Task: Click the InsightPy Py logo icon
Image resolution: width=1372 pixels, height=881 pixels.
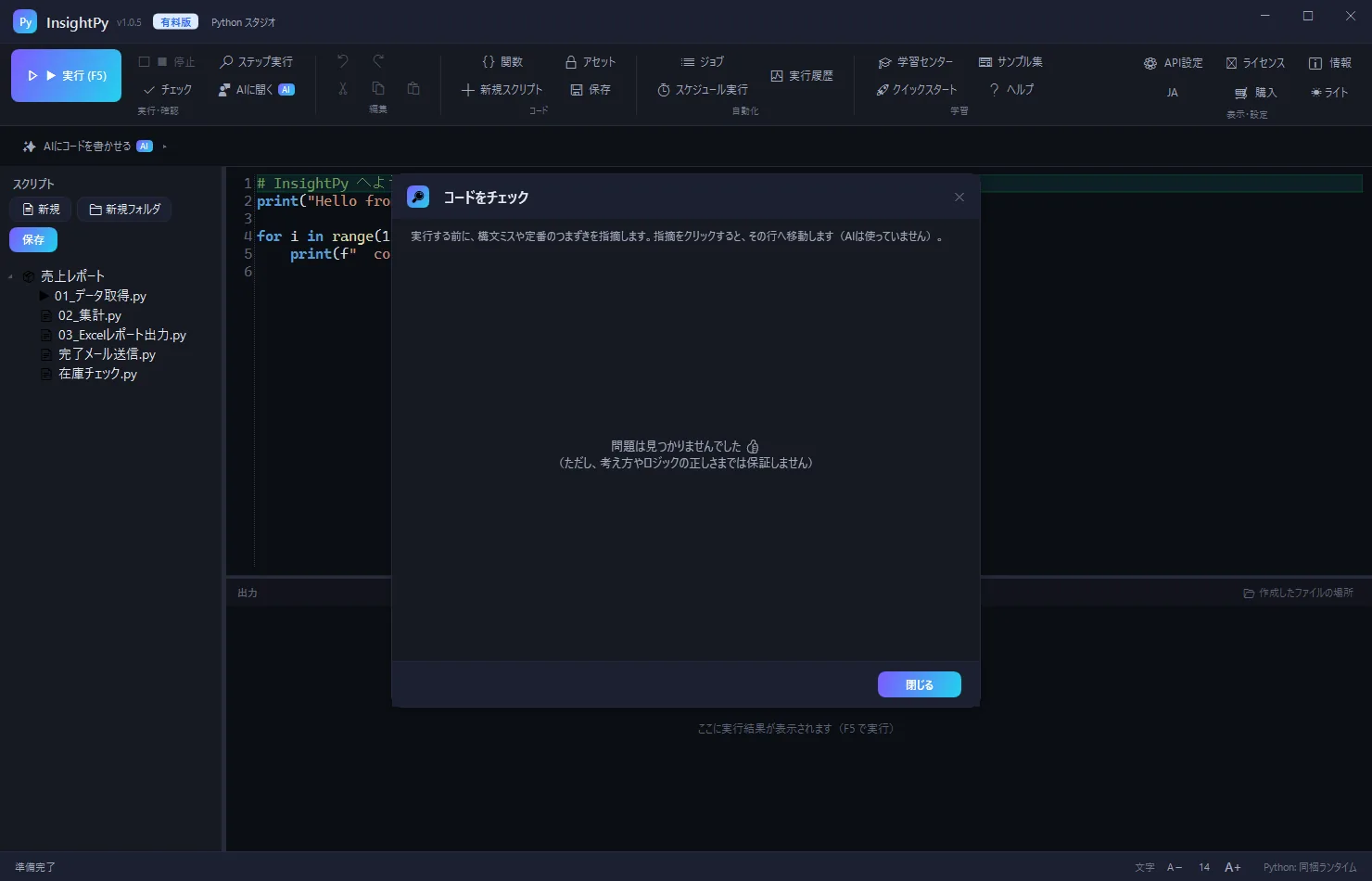Action: coord(25,22)
